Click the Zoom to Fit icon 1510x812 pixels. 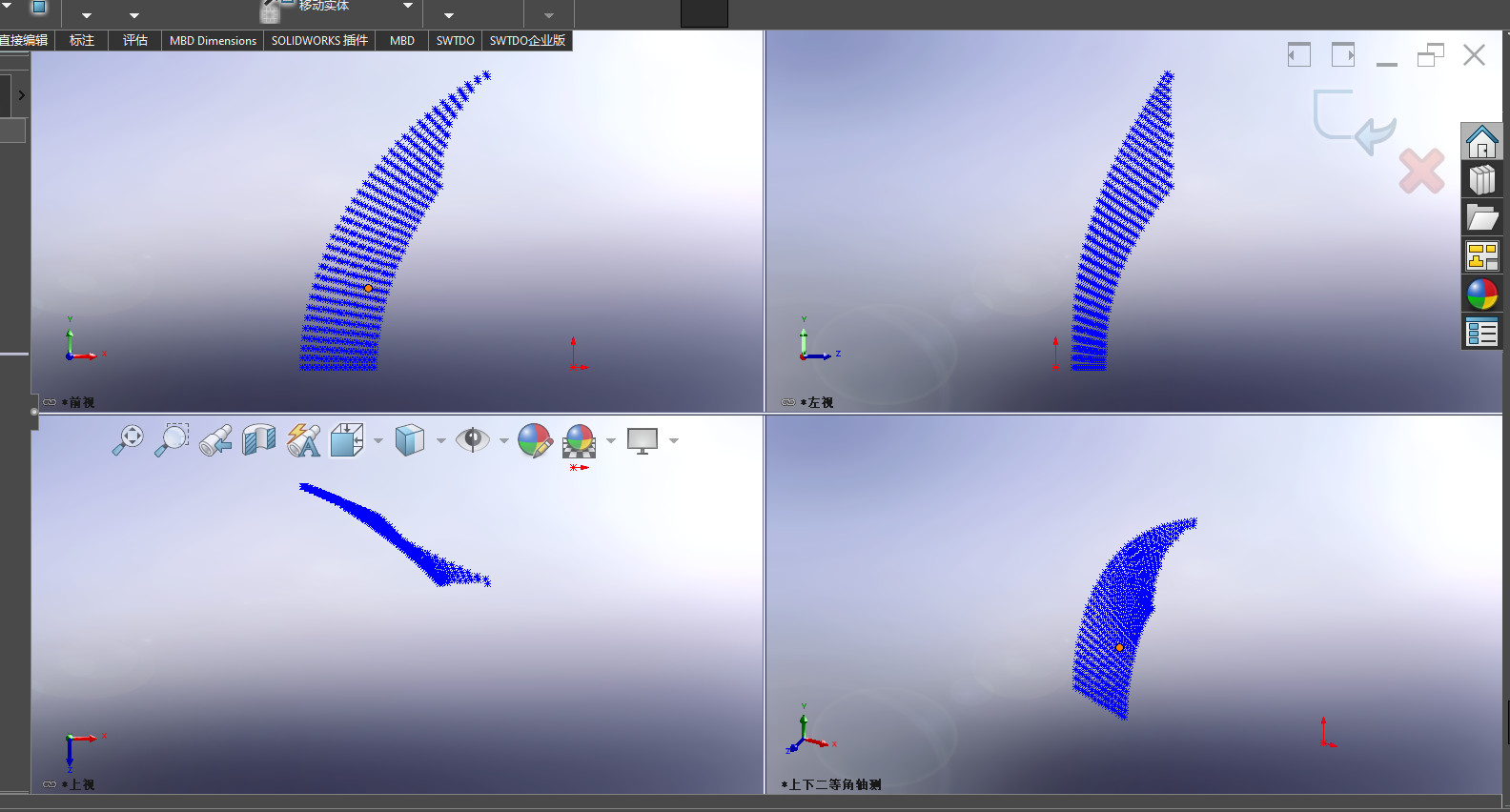click(128, 439)
